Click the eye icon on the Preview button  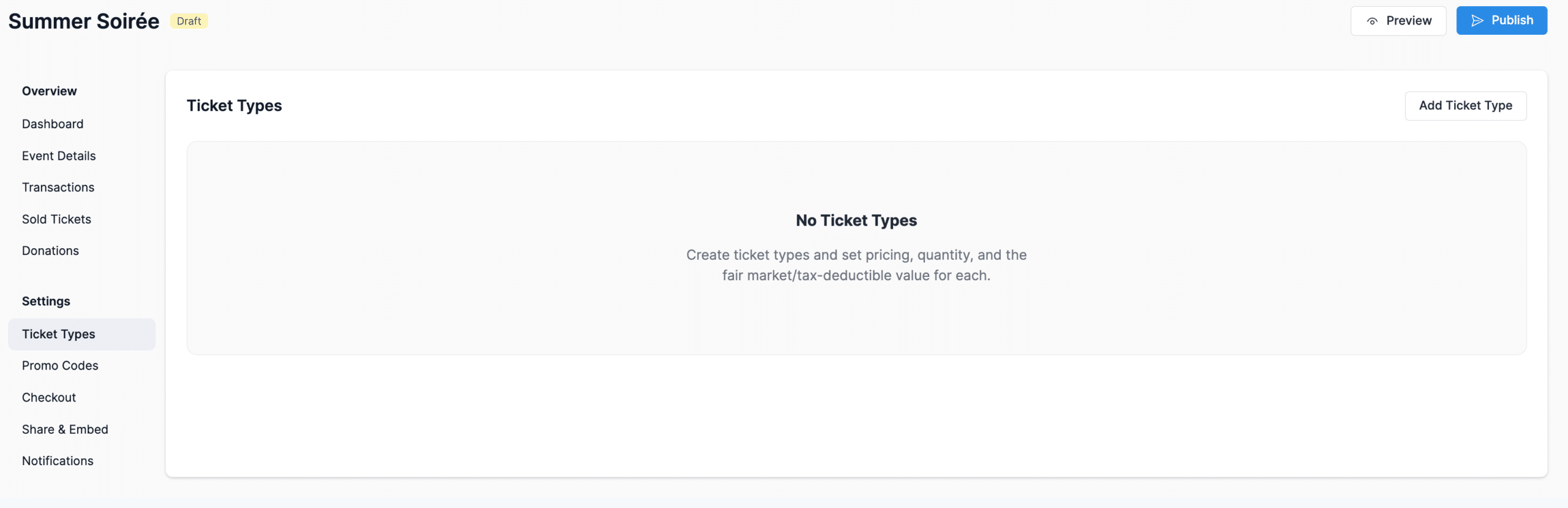[1370, 20]
